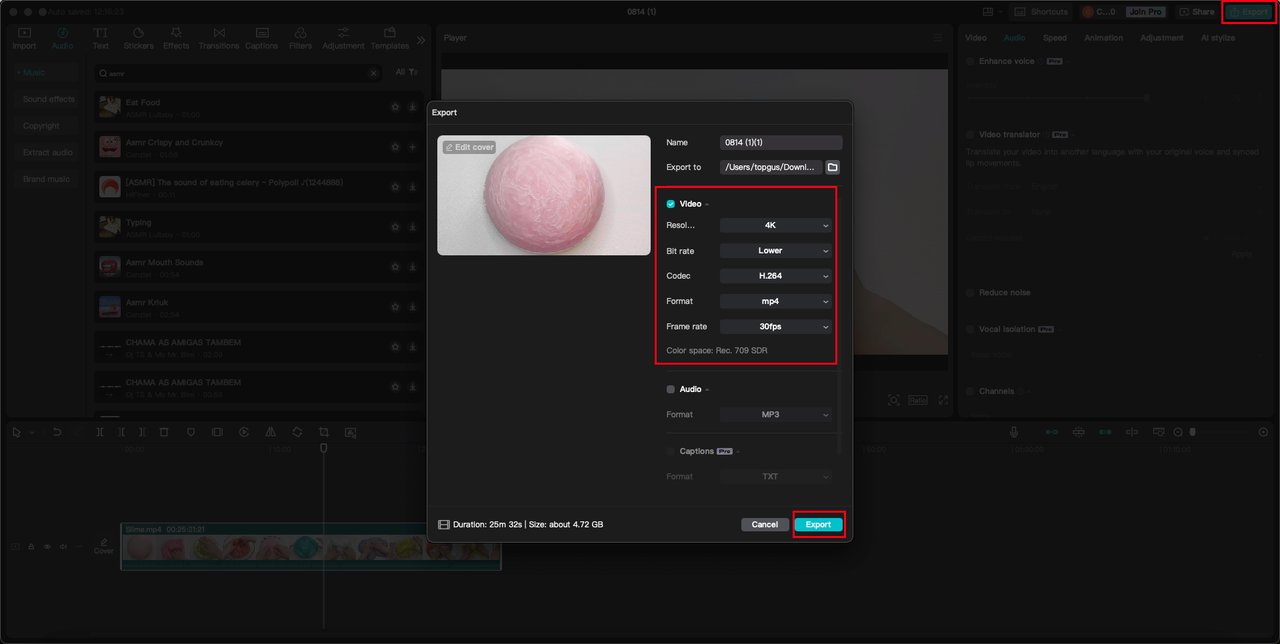Favorite the Typing track
Screen dimensions: 1280x644
point(395,227)
